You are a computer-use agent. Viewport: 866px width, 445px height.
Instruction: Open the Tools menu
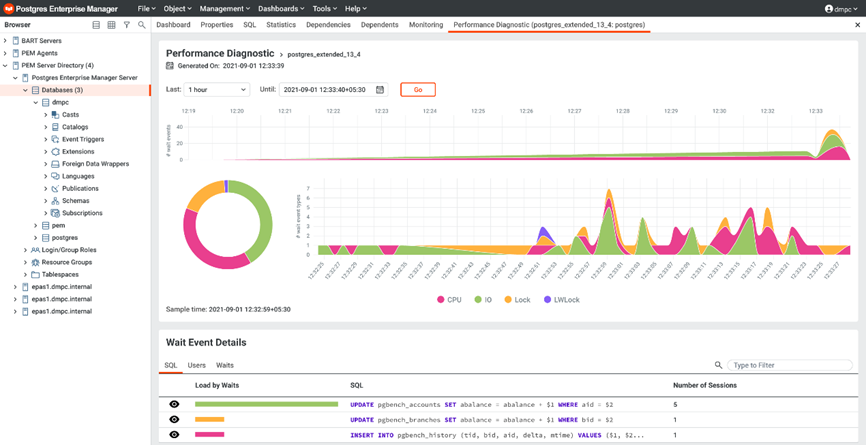[x=325, y=9]
